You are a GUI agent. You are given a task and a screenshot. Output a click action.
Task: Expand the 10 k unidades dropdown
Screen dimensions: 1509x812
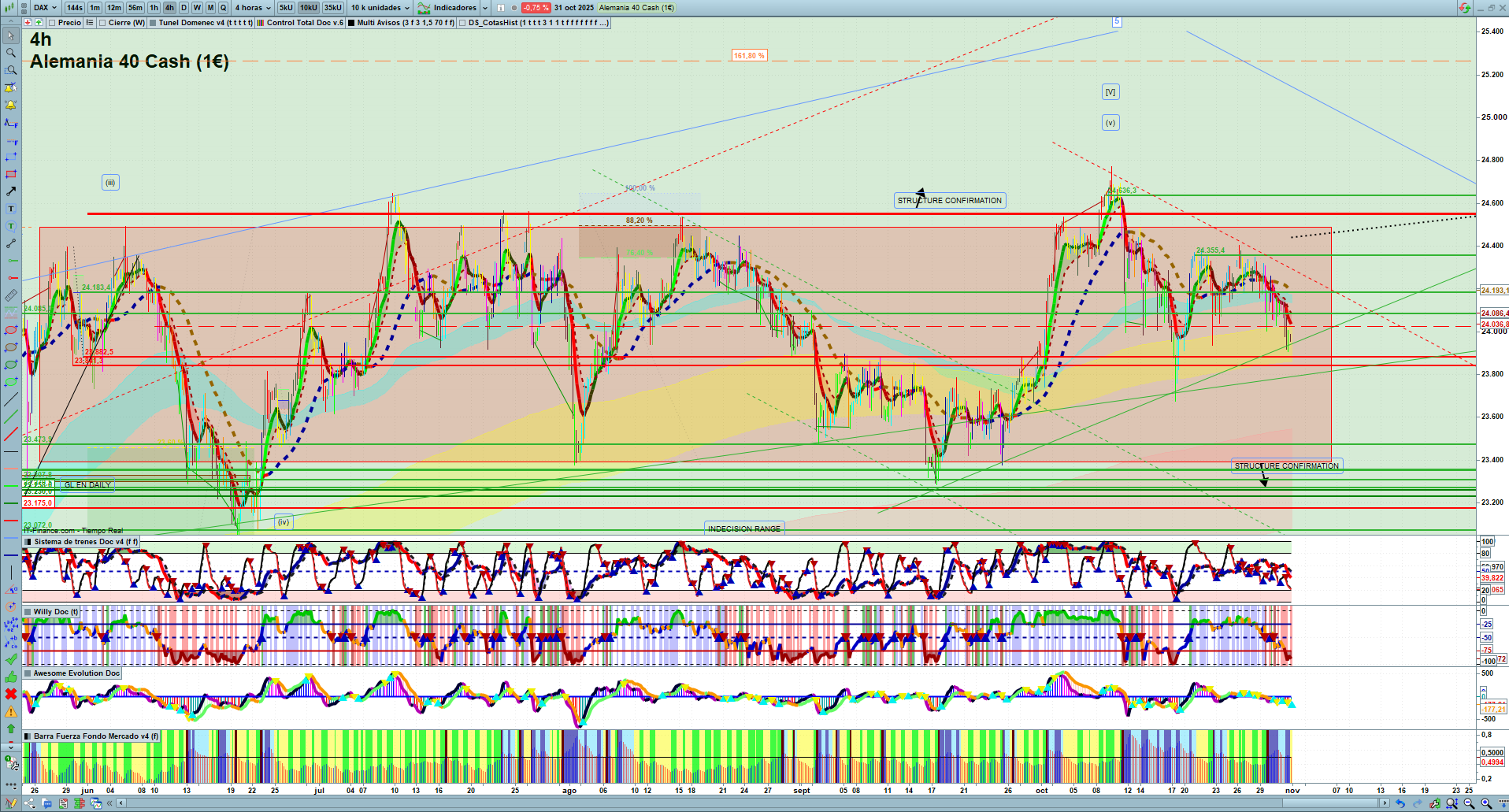pos(380,8)
